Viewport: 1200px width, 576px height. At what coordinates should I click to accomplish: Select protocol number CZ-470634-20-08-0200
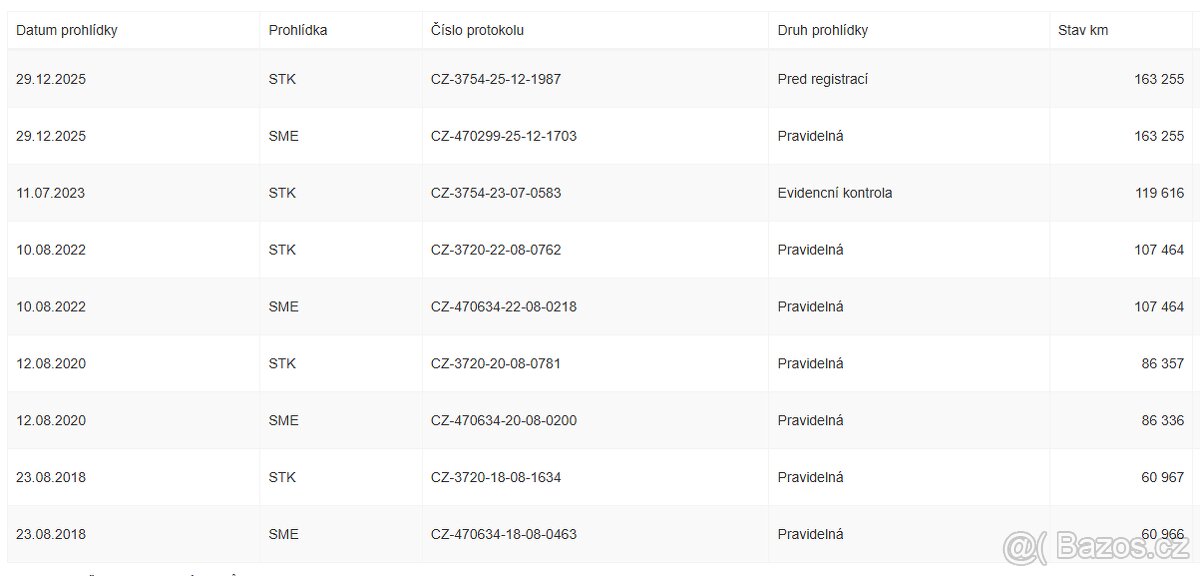coord(504,421)
